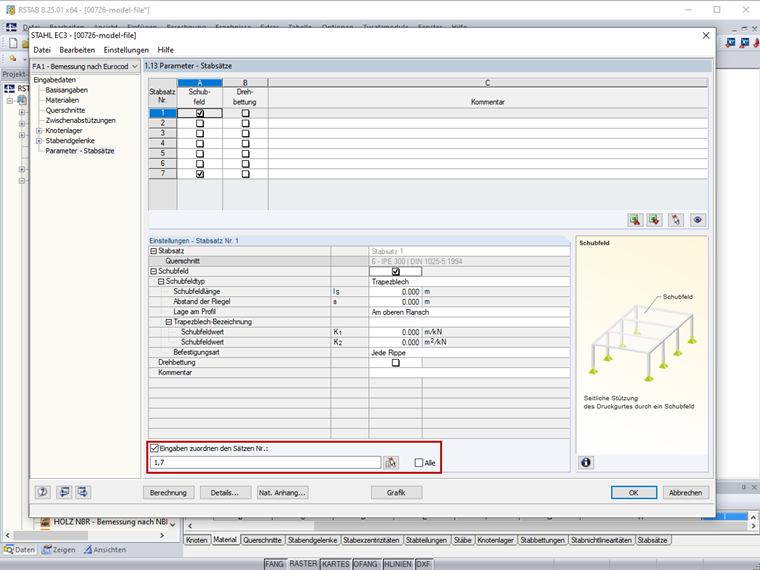Viewport: 760px width, 570px height.
Task: Check Schubfeld for Stabsatz 2
Action: click(200, 123)
